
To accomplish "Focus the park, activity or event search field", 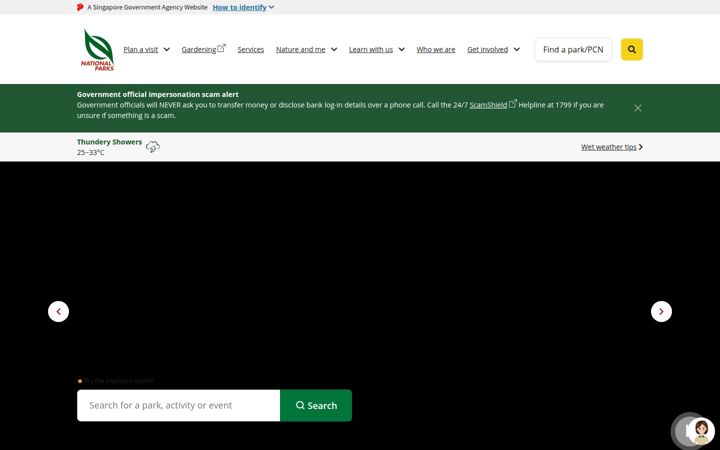I will pyautogui.click(x=179, y=405).
